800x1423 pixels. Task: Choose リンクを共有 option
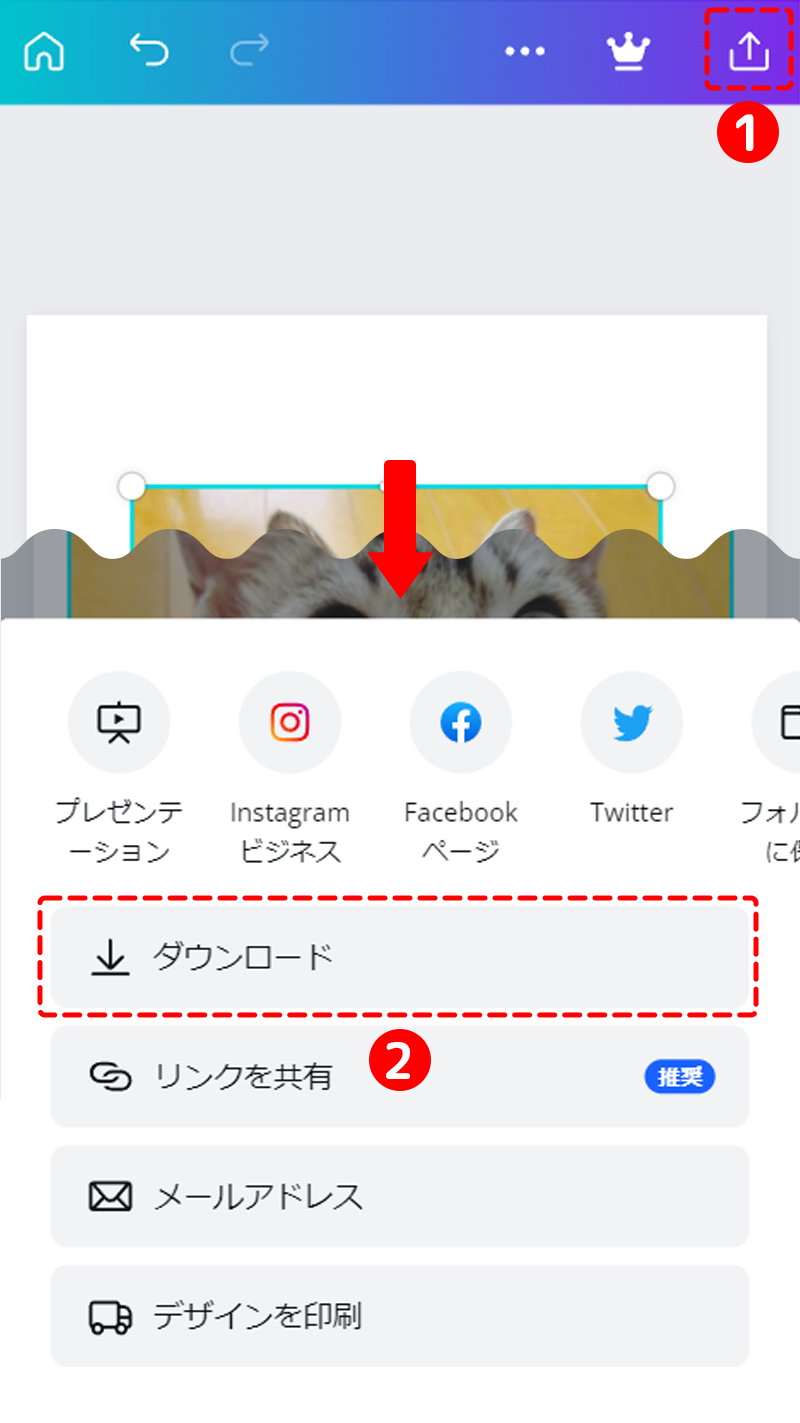click(400, 1077)
